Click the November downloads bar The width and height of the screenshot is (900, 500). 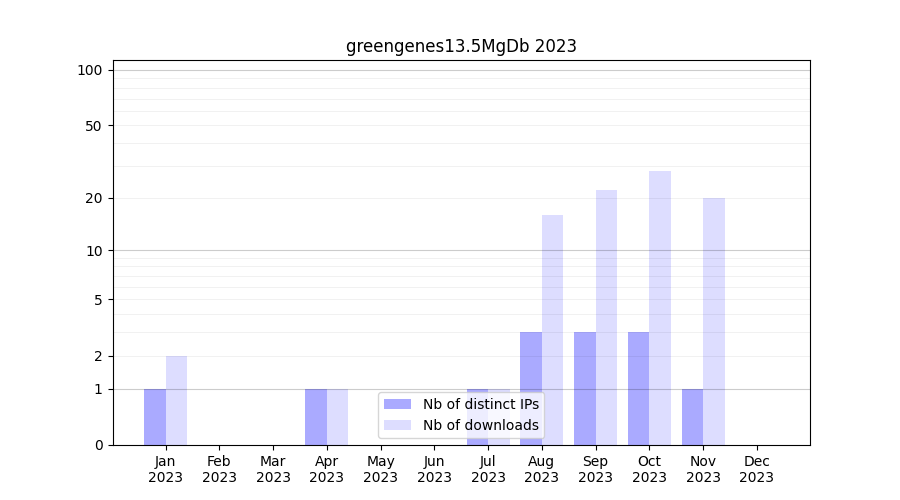[714, 321]
